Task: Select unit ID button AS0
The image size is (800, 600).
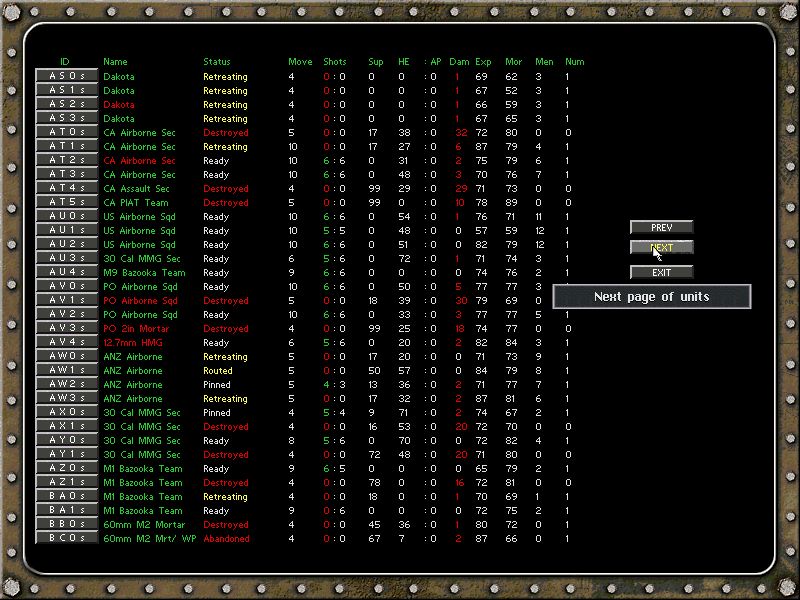Action: click(x=66, y=76)
